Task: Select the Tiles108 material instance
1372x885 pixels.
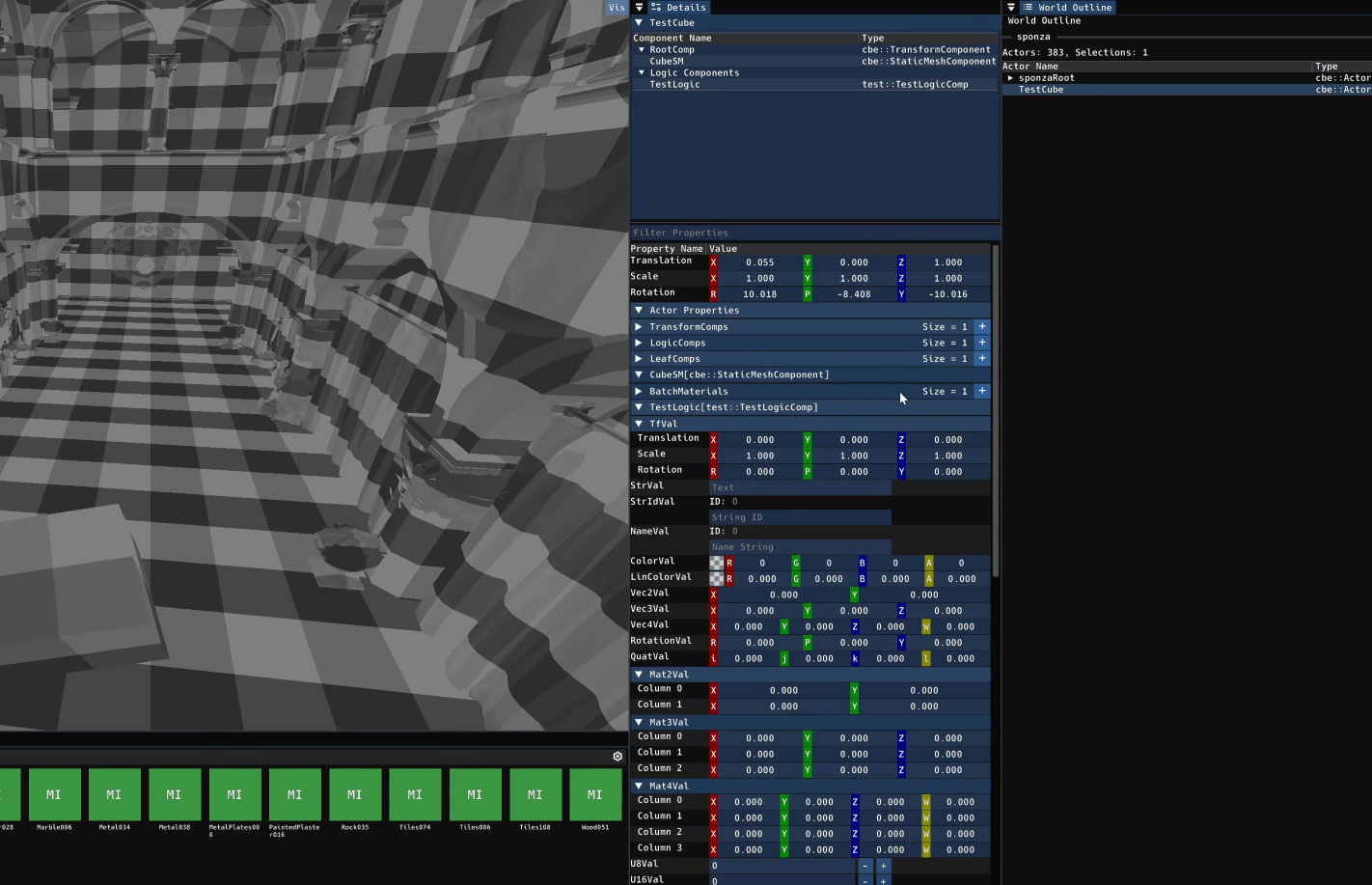Action: (x=535, y=794)
